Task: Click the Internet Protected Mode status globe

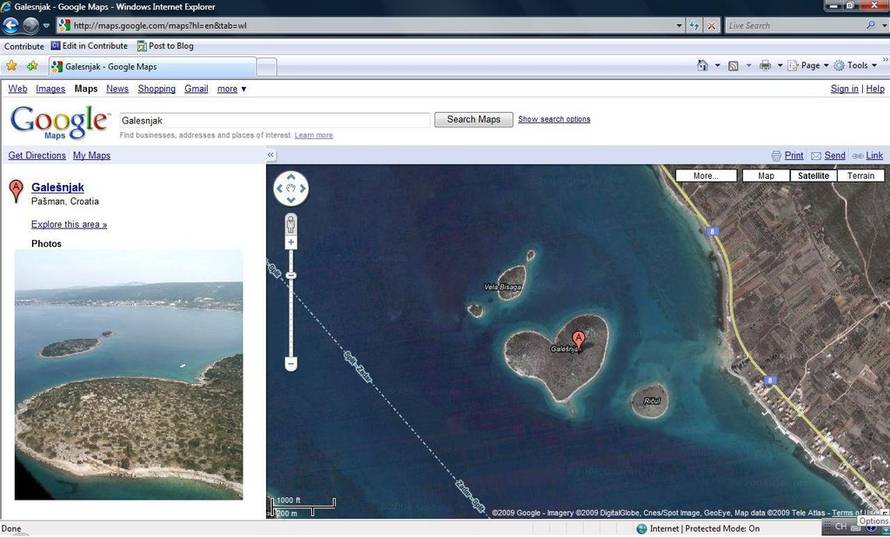Action: 641,528
